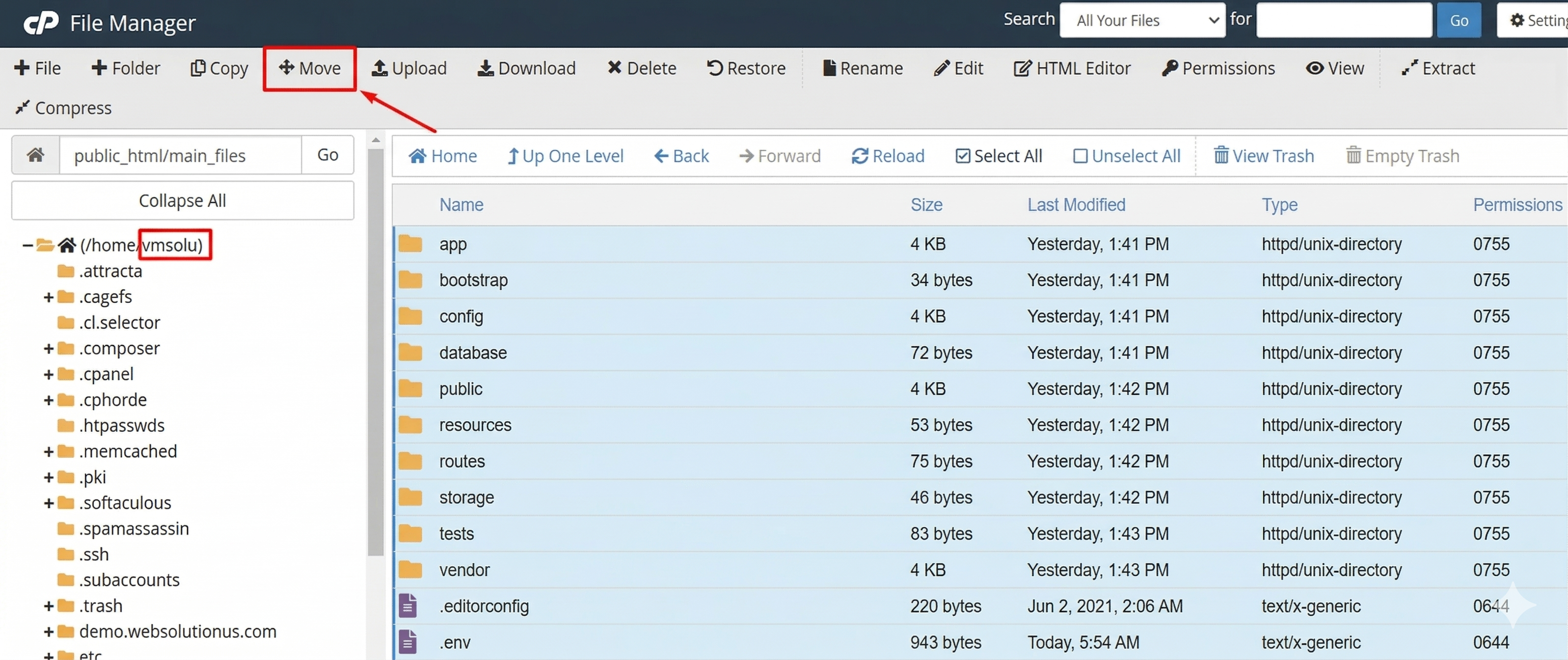
Task: Click the Download toolbar button
Action: tap(527, 68)
